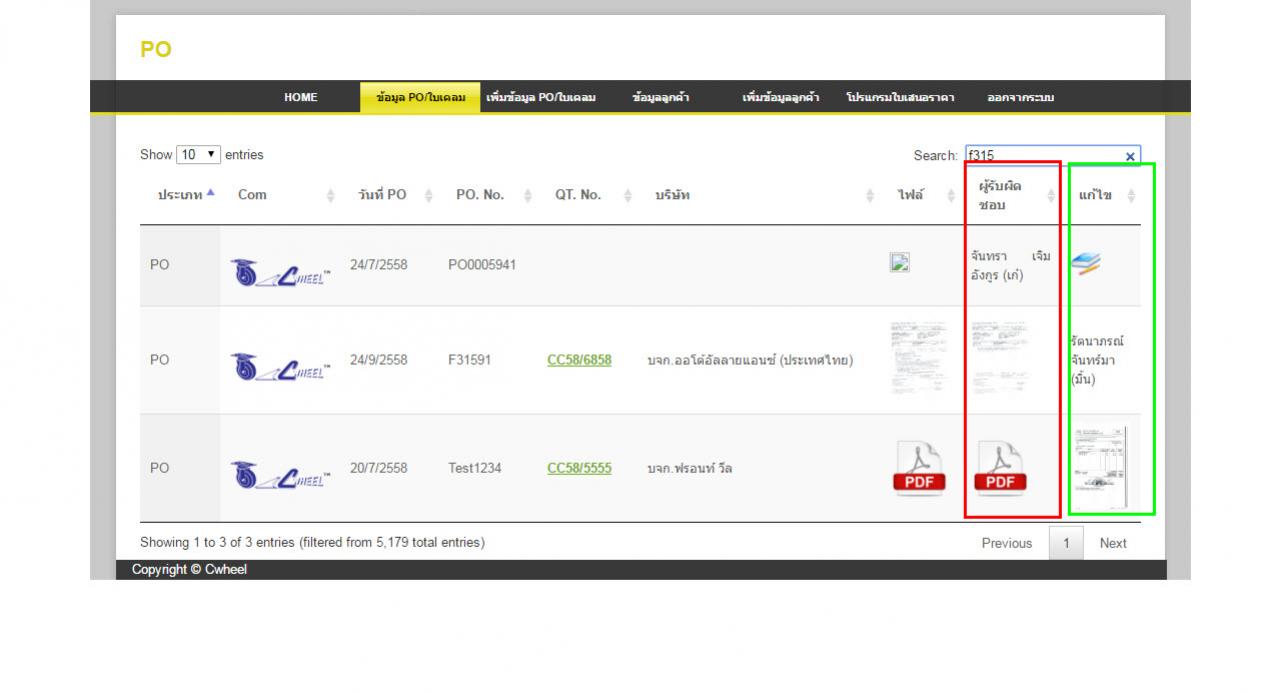Select date 24/9/2558

(x=379, y=360)
